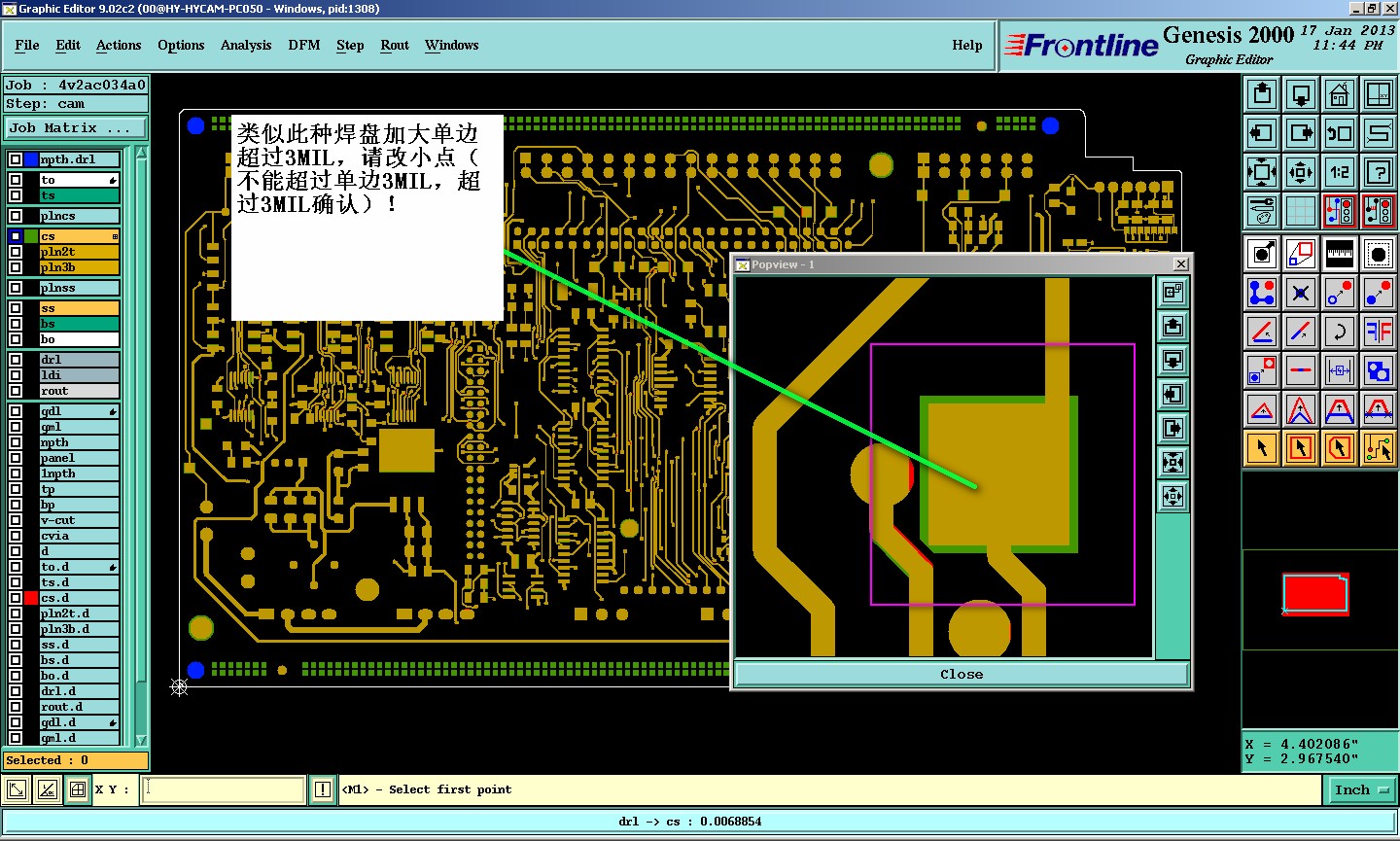Select the ss layer name

click(80, 308)
